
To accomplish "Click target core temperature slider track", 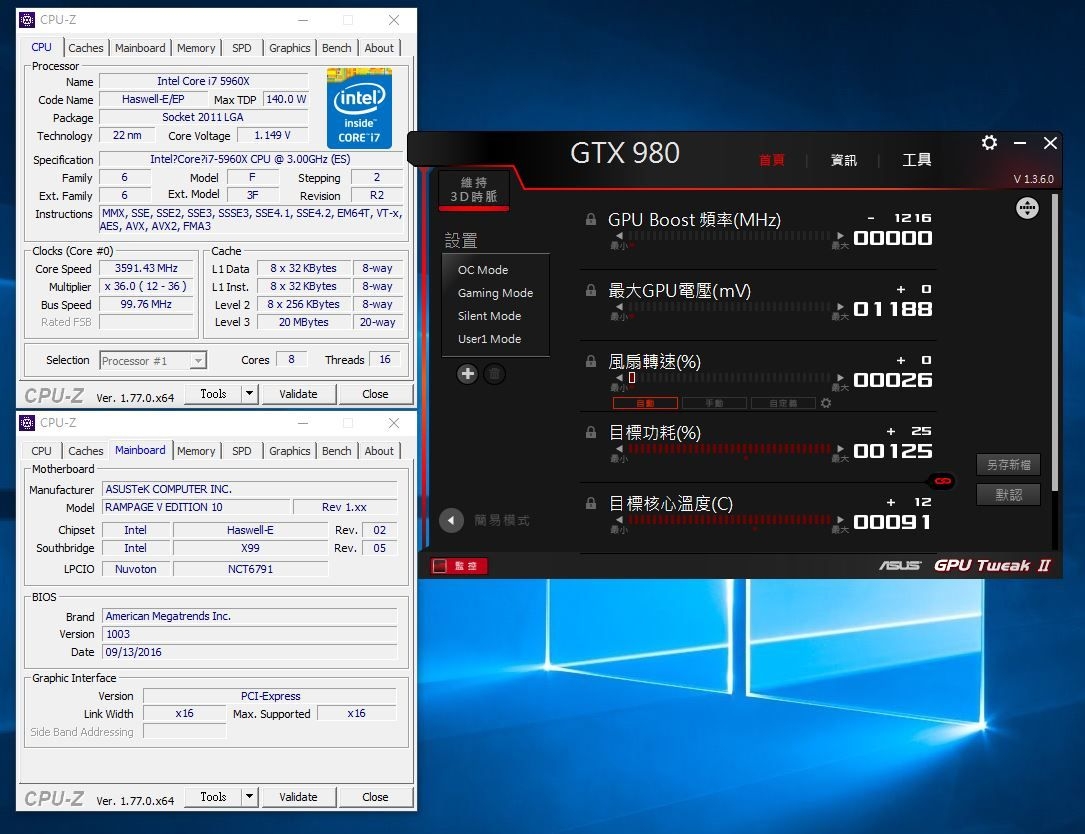I will click(729, 520).
